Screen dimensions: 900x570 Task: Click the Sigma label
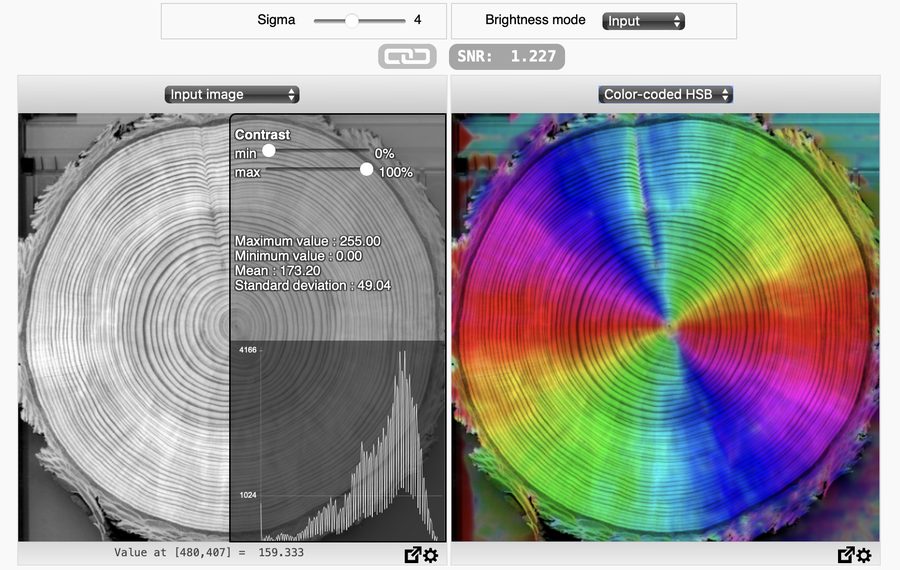point(276,20)
